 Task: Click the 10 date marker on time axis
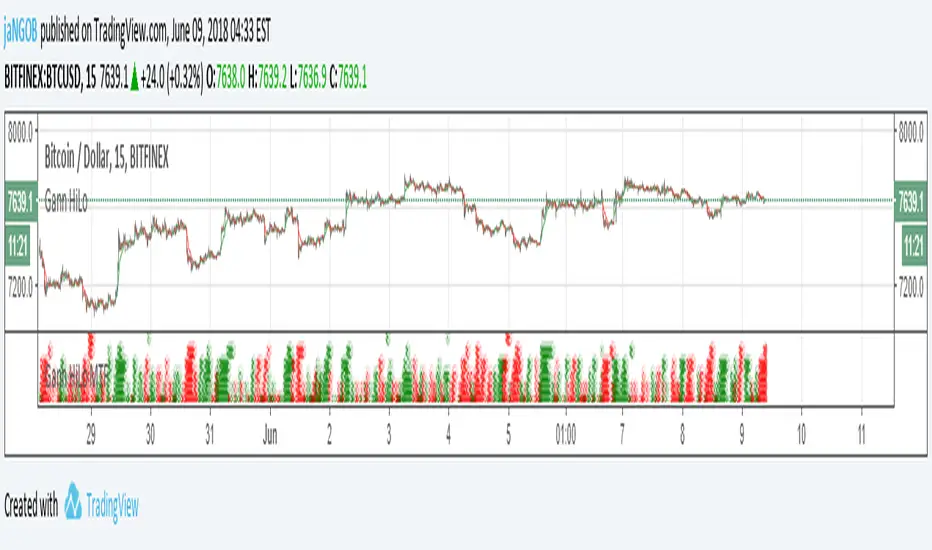coord(801,435)
